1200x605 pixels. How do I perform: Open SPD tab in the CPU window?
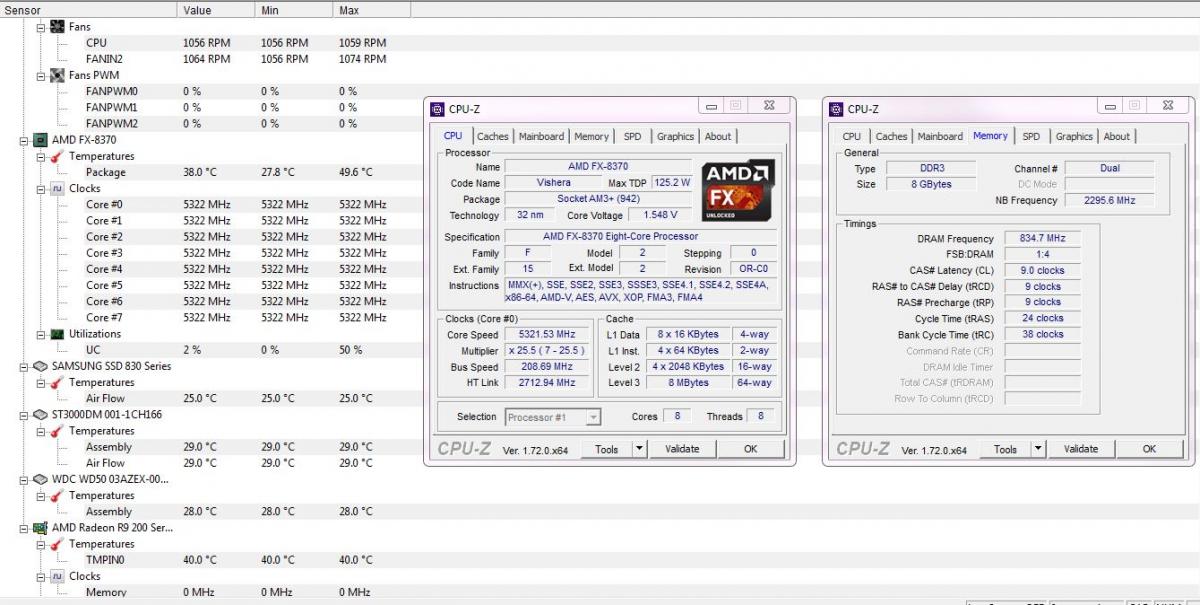633,136
